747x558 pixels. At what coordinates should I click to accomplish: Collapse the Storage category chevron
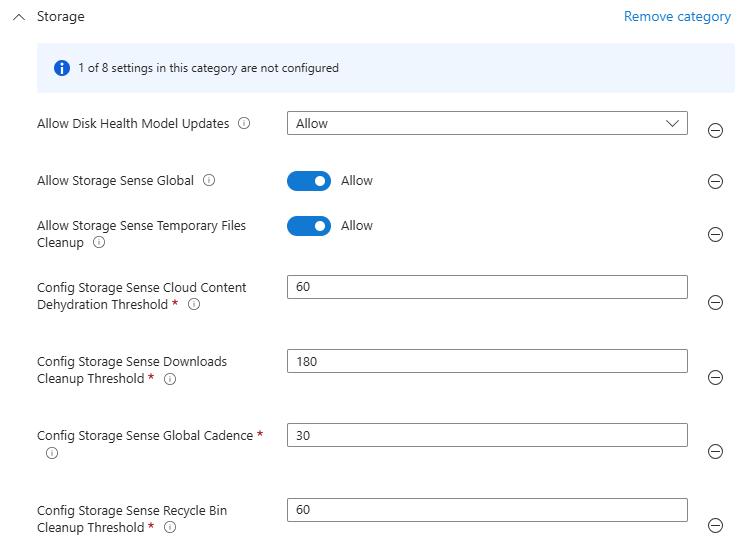(18, 17)
